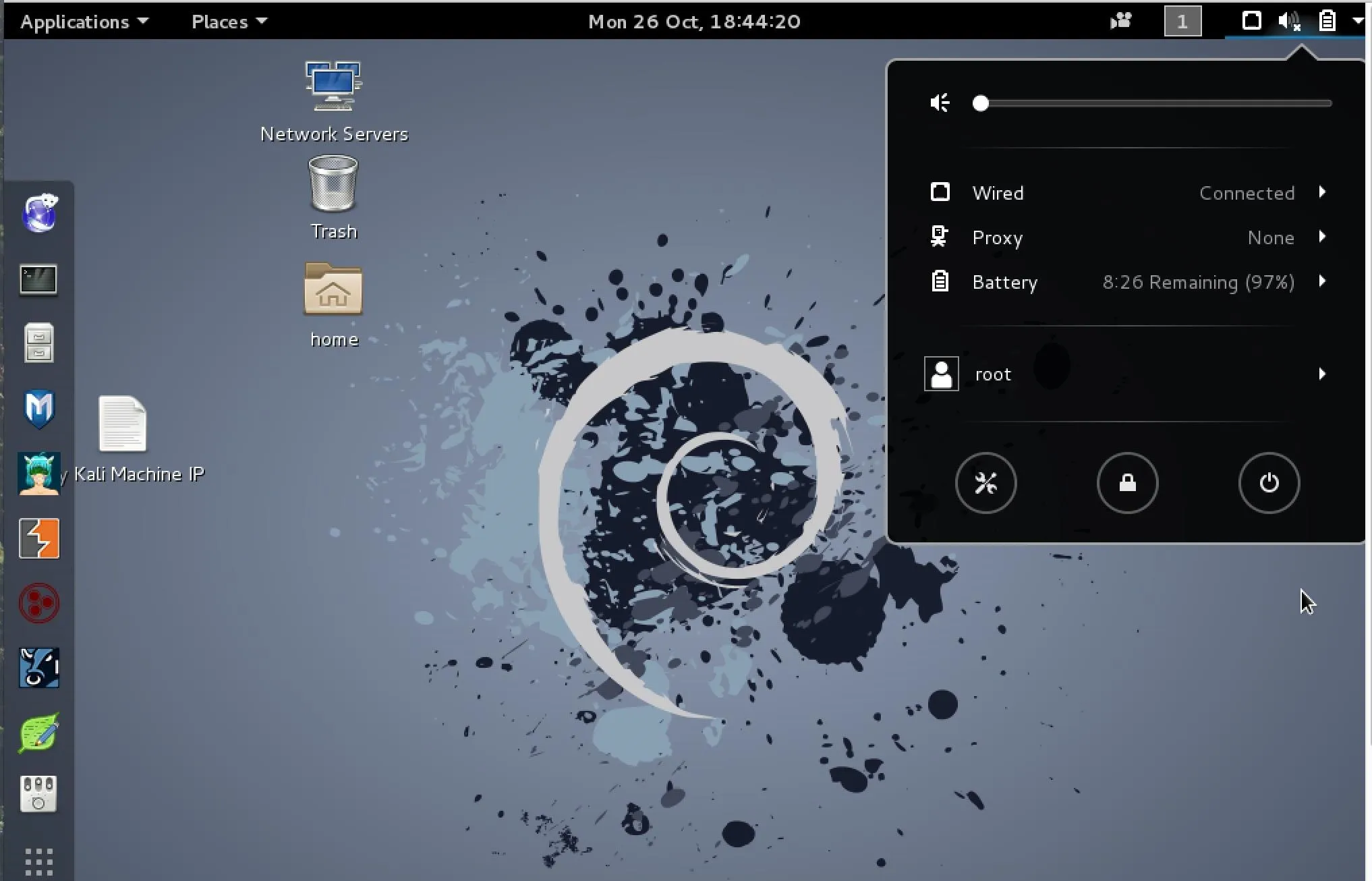Open the Iceweasel browser in dock
The width and height of the screenshot is (1372, 881).
[x=39, y=214]
